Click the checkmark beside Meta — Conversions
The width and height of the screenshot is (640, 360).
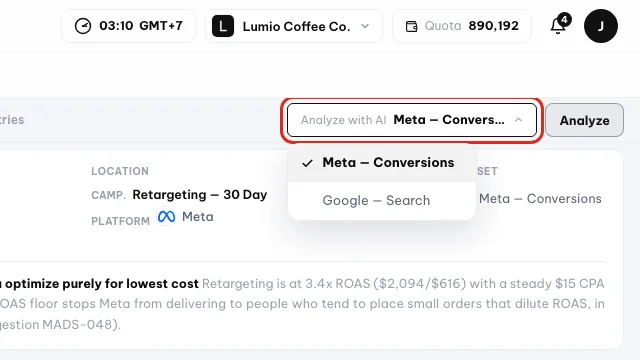307,163
